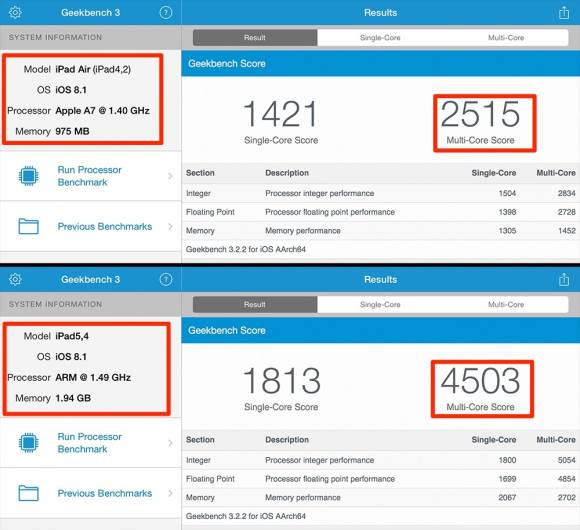Screen dimensions: 580x530
Task: Click Integer single-core value 1800
Action: pos(507,460)
